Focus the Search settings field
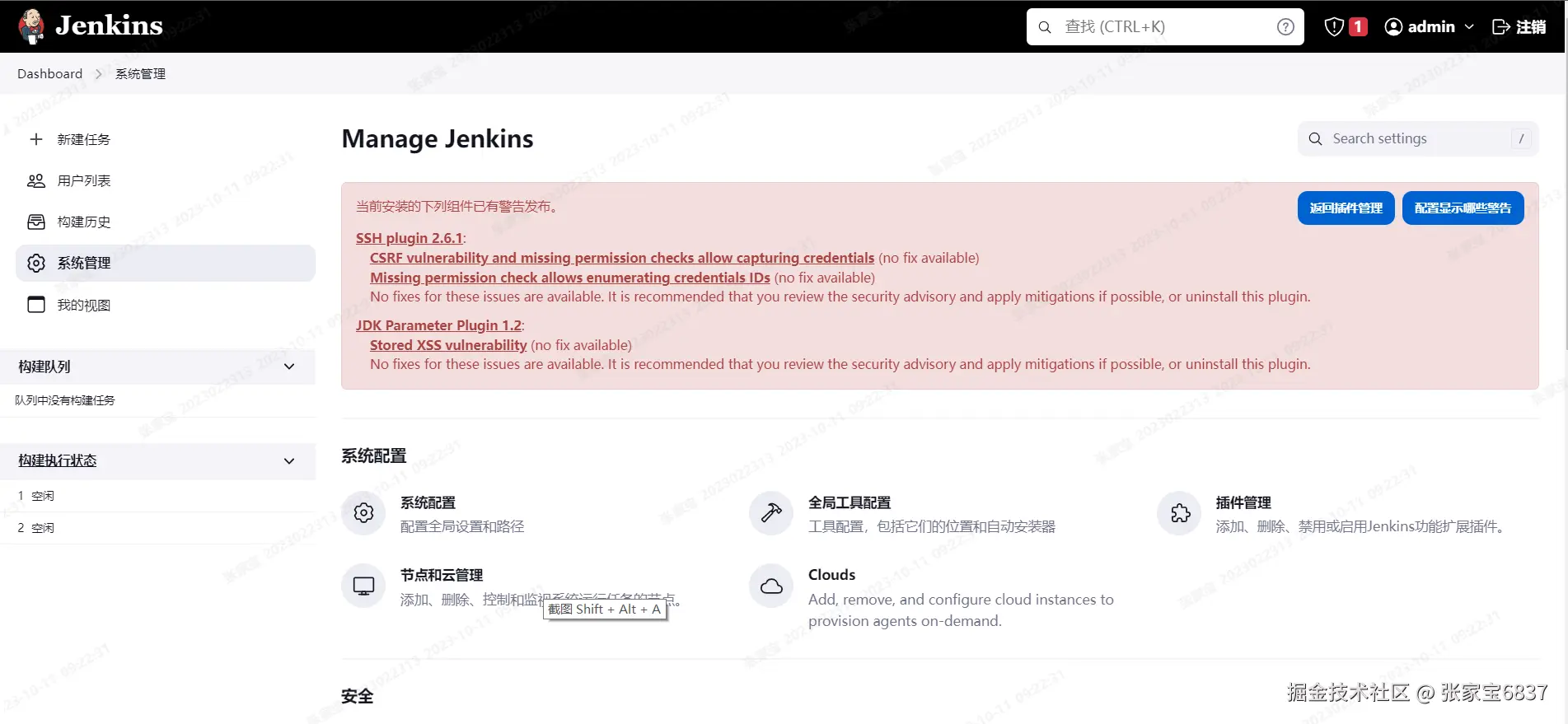Viewport: 1568px width, 724px height. (x=1418, y=138)
